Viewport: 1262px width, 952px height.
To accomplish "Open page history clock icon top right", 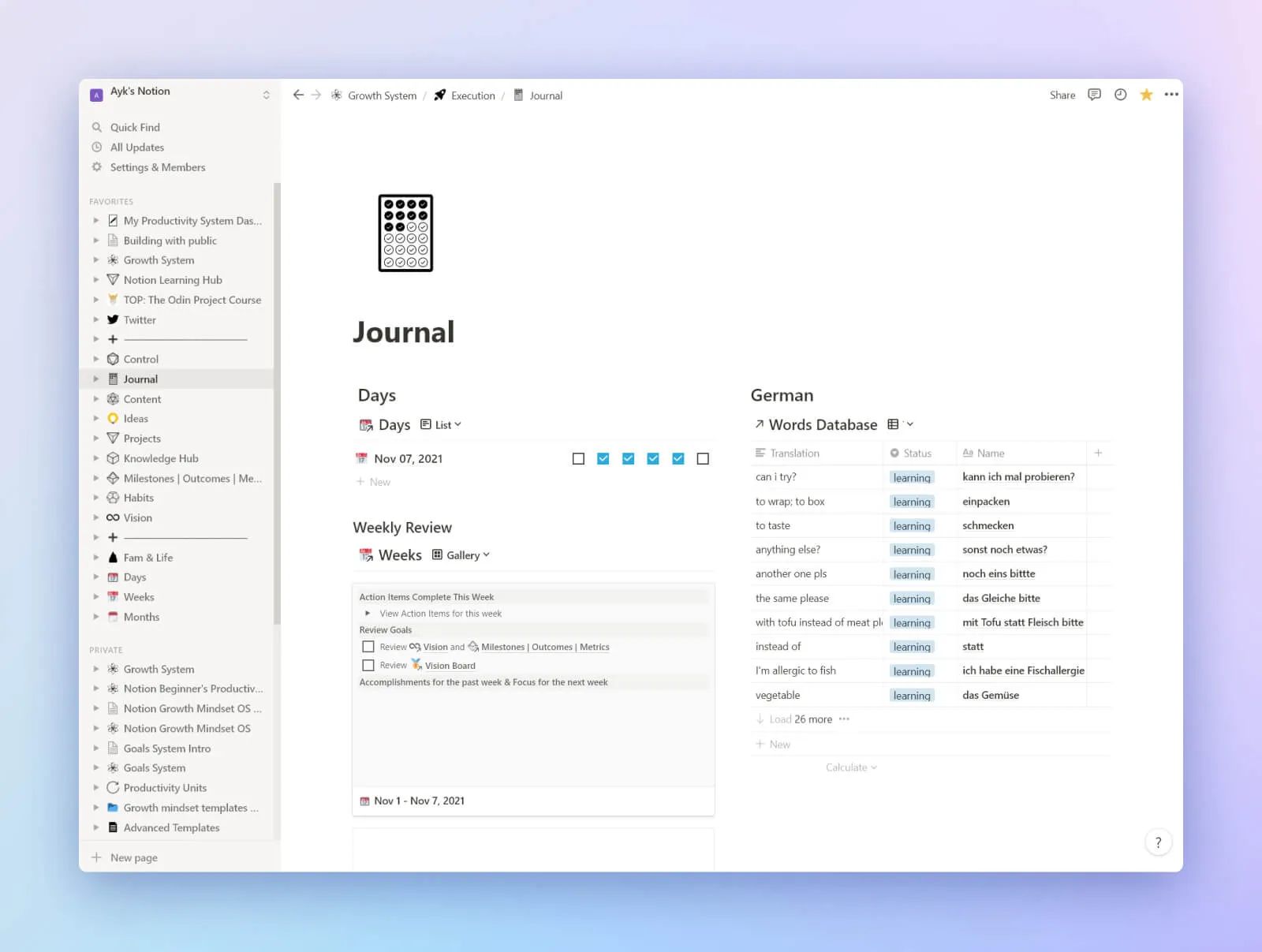I will 1120,95.
